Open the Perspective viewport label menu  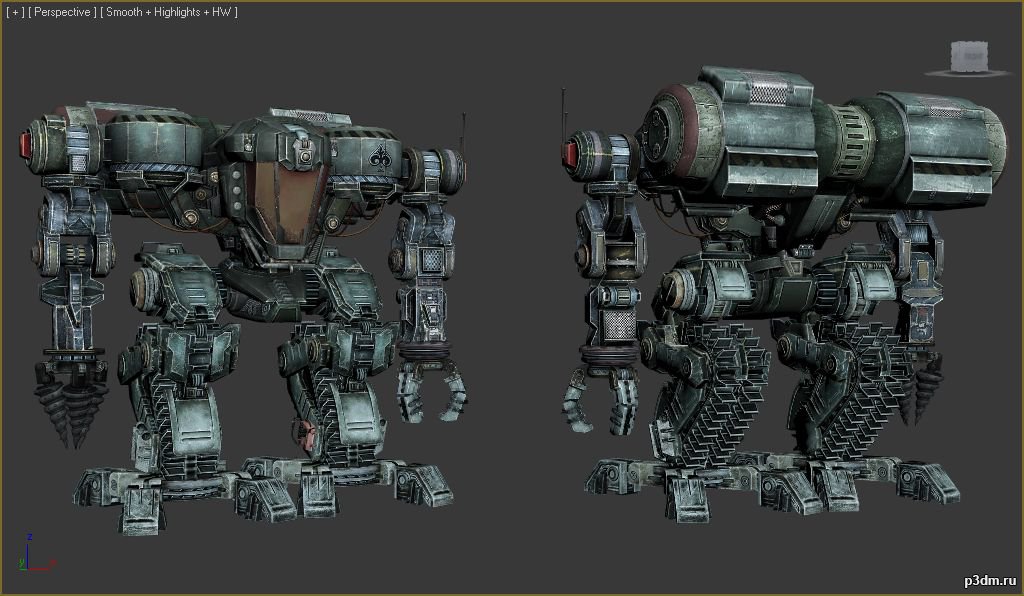[x=65, y=12]
